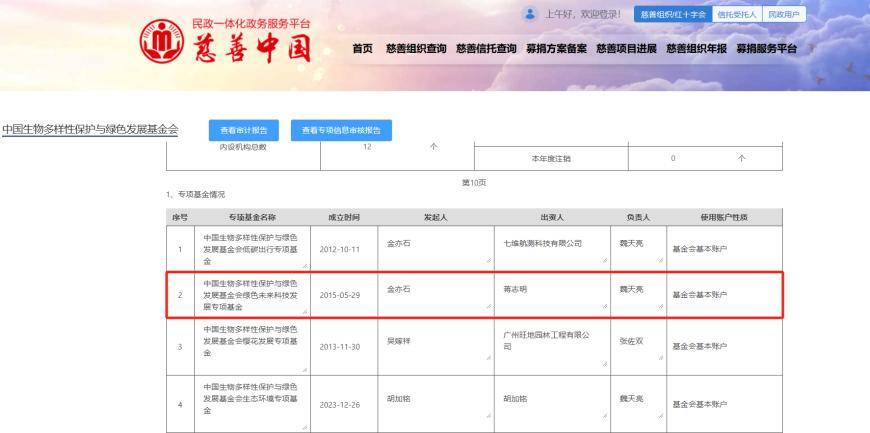This screenshot has height=433, width=870.
Task: Click the 蒋志明 funder field
Action: (552, 295)
